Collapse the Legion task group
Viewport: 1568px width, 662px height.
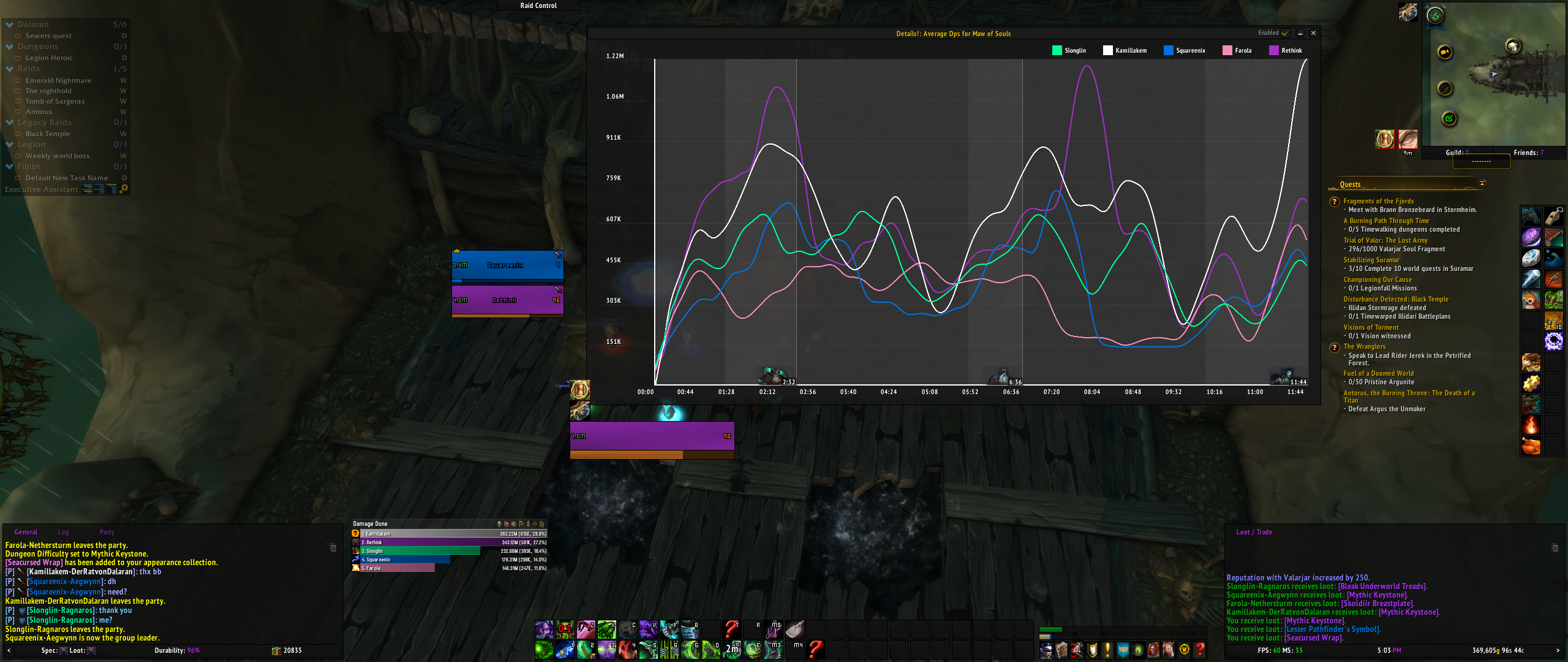tap(9, 145)
